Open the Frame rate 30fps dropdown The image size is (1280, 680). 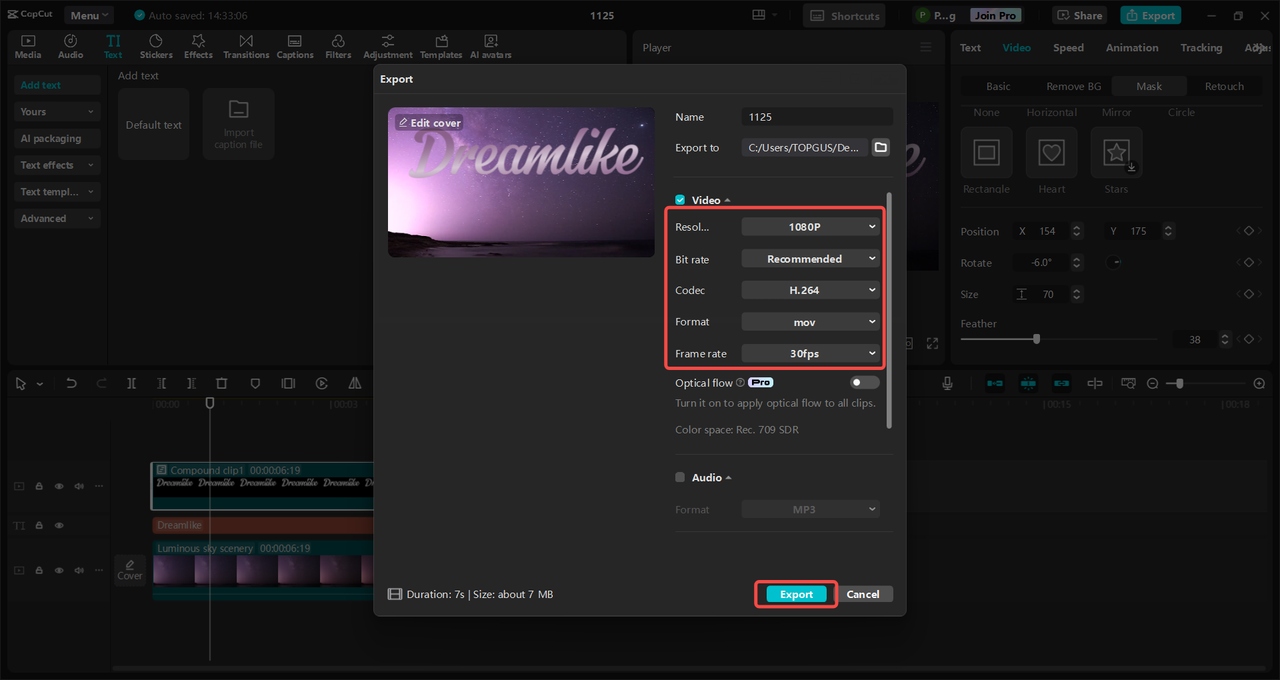811,353
